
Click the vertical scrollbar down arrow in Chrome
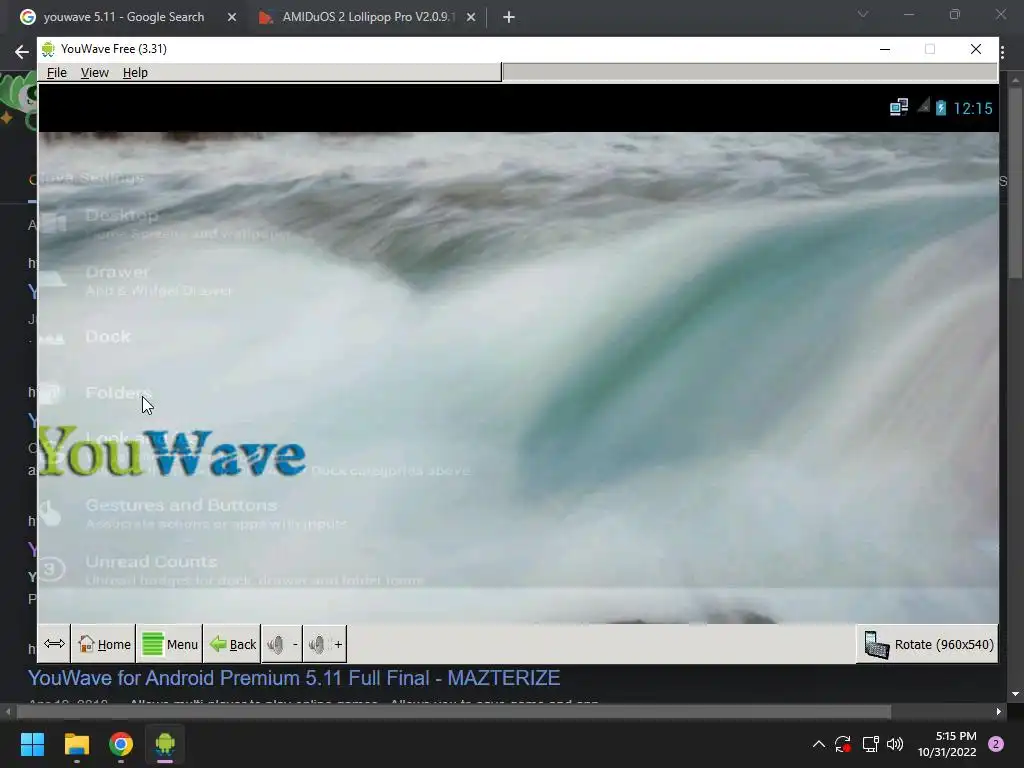[1016, 694]
